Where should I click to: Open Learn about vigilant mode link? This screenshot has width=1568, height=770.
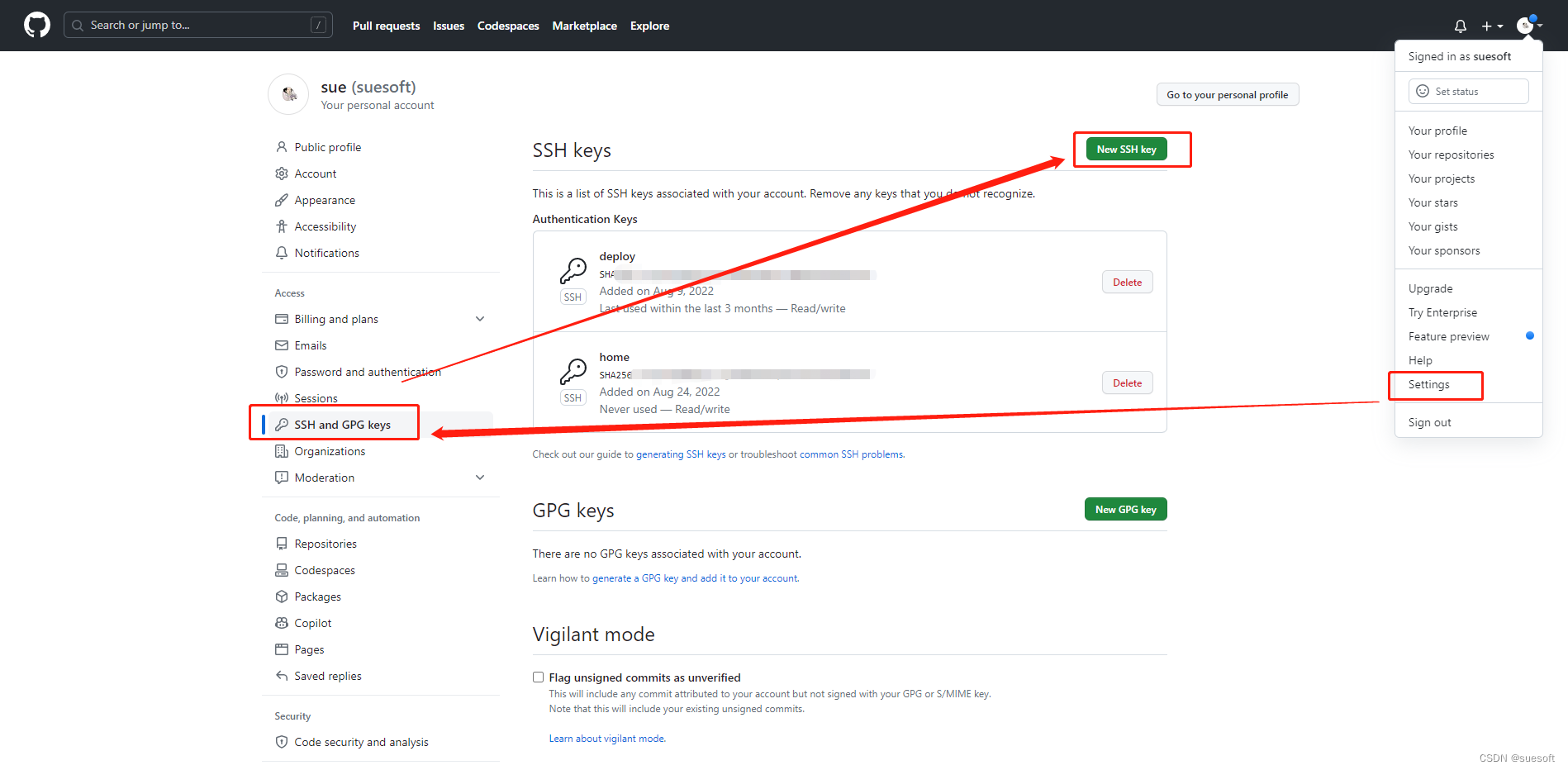pyautogui.click(x=607, y=739)
